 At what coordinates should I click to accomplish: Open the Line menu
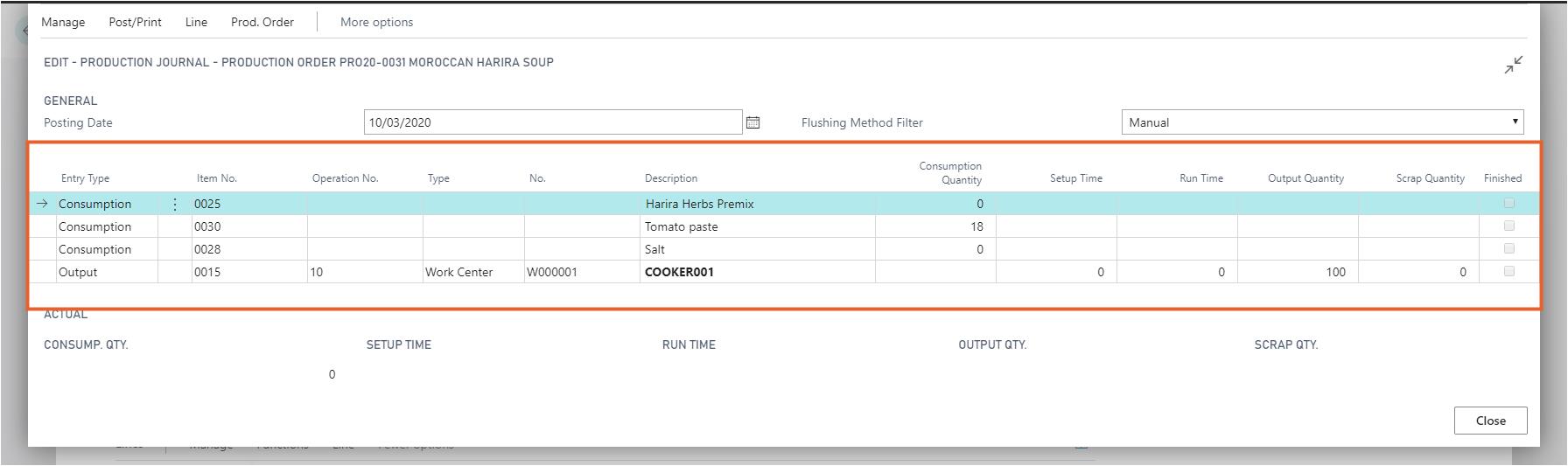coord(196,22)
